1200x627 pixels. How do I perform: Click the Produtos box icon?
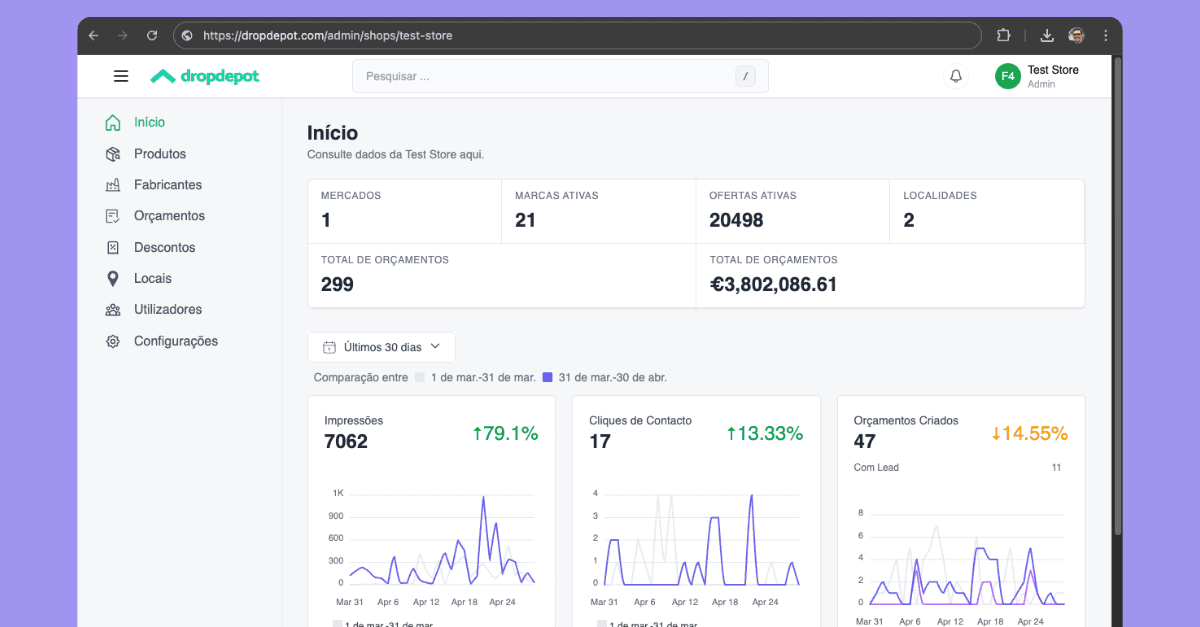coord(113,154)
